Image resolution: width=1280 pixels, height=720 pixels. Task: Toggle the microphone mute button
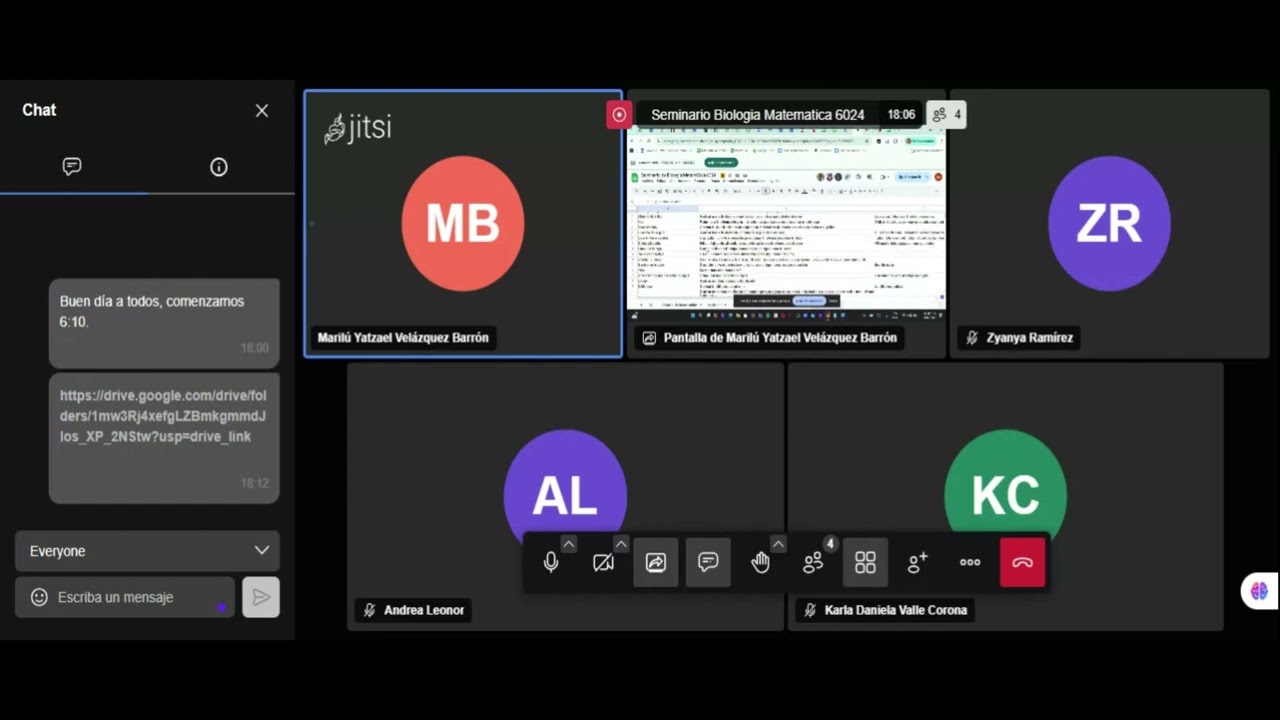click(x=551, y=562)
